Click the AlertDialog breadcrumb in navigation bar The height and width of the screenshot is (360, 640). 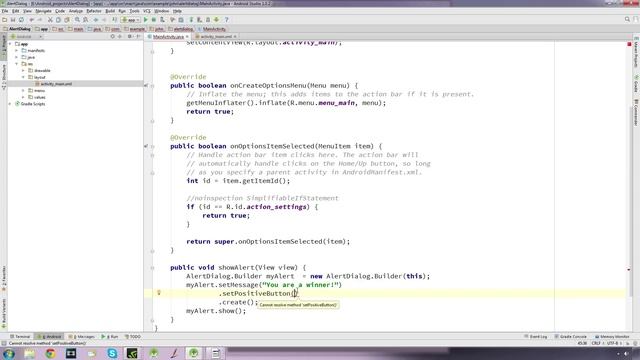[17, 29]
